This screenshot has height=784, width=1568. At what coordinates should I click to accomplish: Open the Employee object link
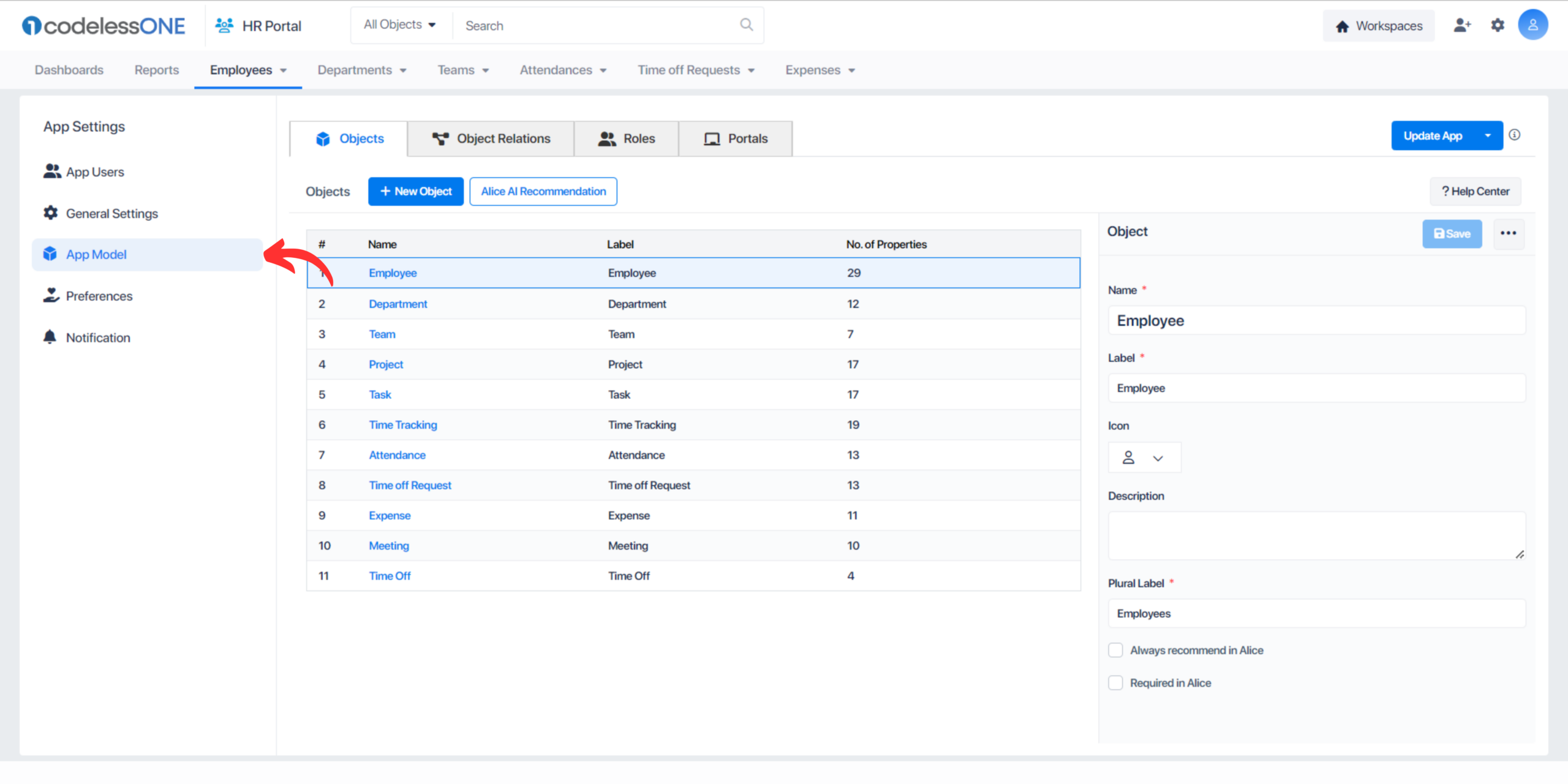coord(393,273)
